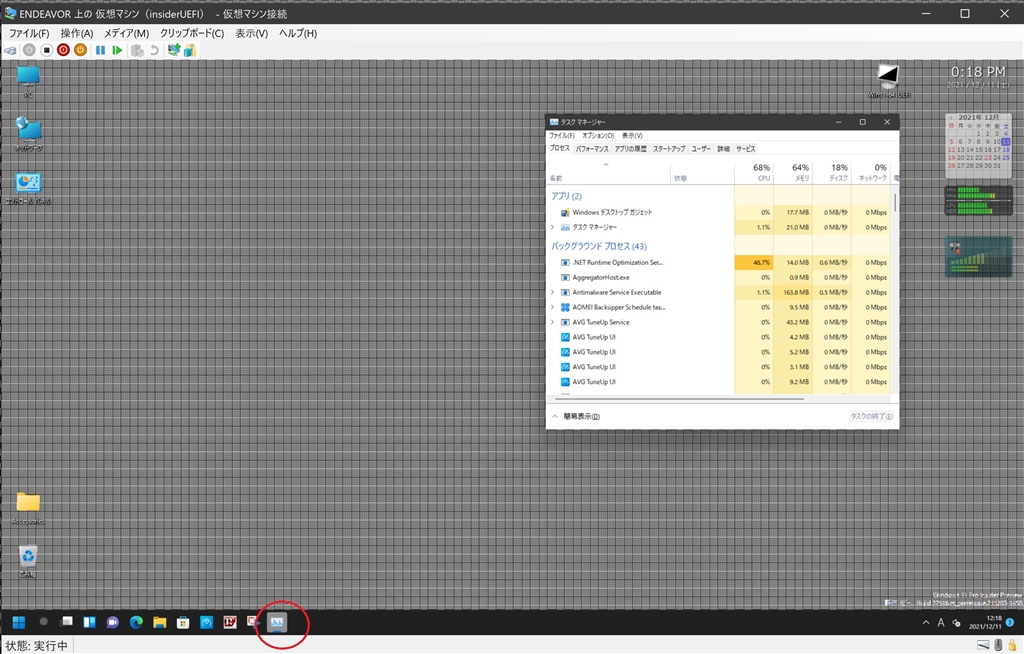This screenshot has height=654, width=1024.
Task: Click the Task View icon on guest taskbar
Action: click(x=67, y=622)
